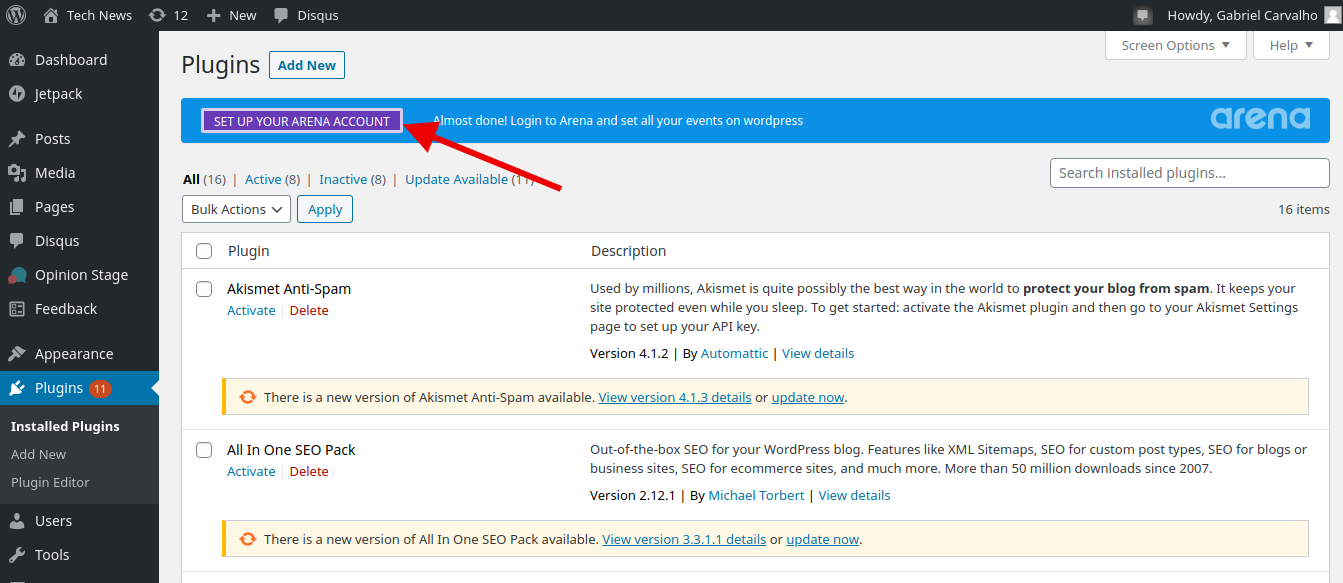Screen dimensions: 1343x583
Task: Open the Bulk Actions dropdown
Action: pyautogui.click(x=236, y=209)
